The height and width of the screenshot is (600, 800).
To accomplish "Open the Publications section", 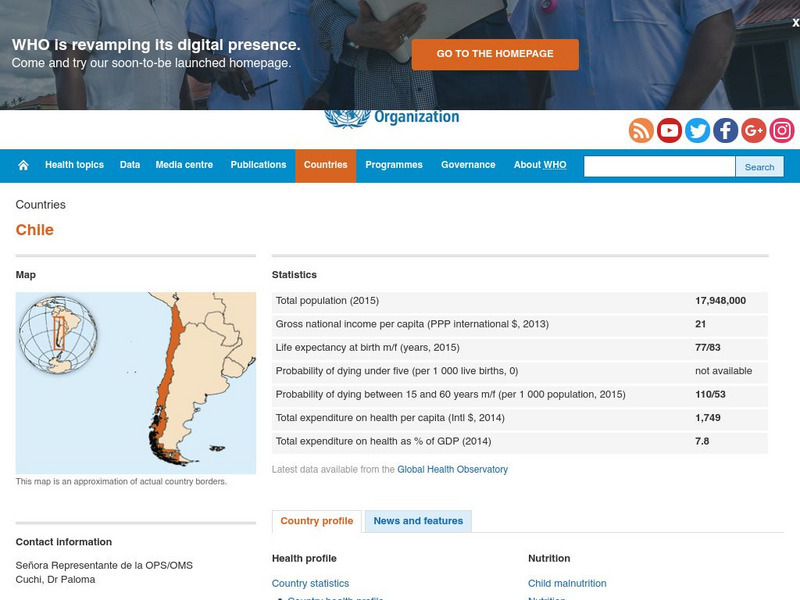I will point(258,165).
